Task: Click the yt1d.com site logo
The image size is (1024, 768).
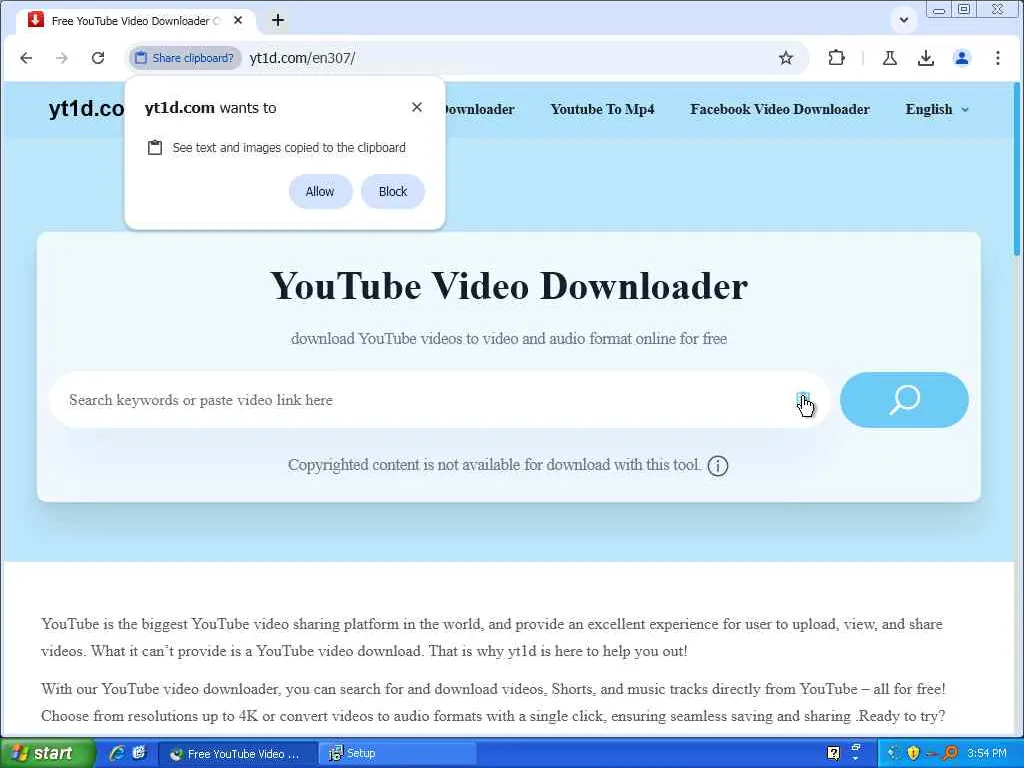Action: pos(86,108)
